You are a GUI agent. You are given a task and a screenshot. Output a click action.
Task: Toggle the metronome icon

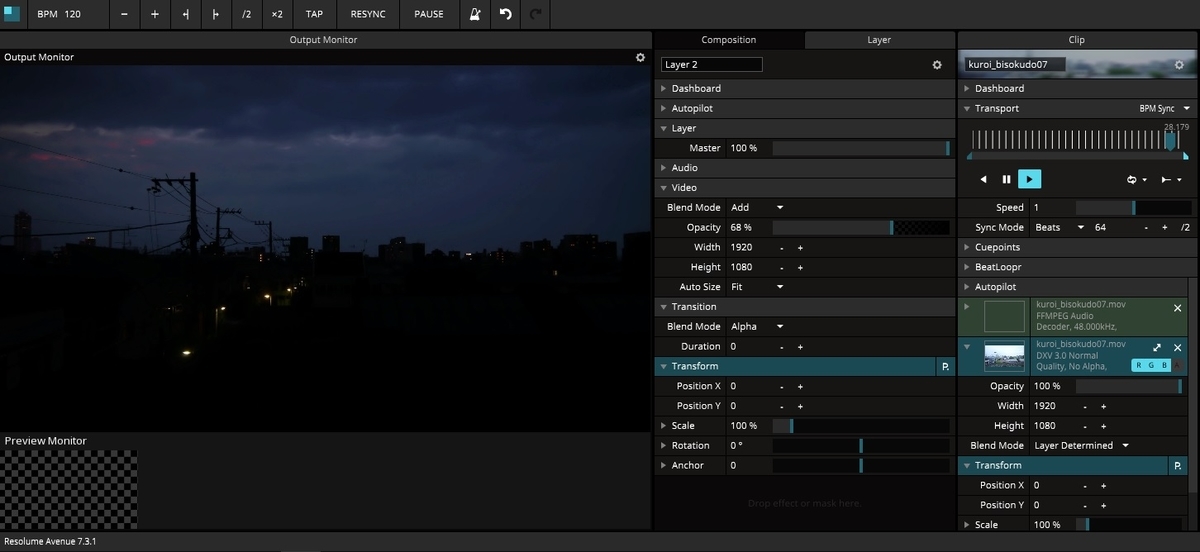point(475,14)
